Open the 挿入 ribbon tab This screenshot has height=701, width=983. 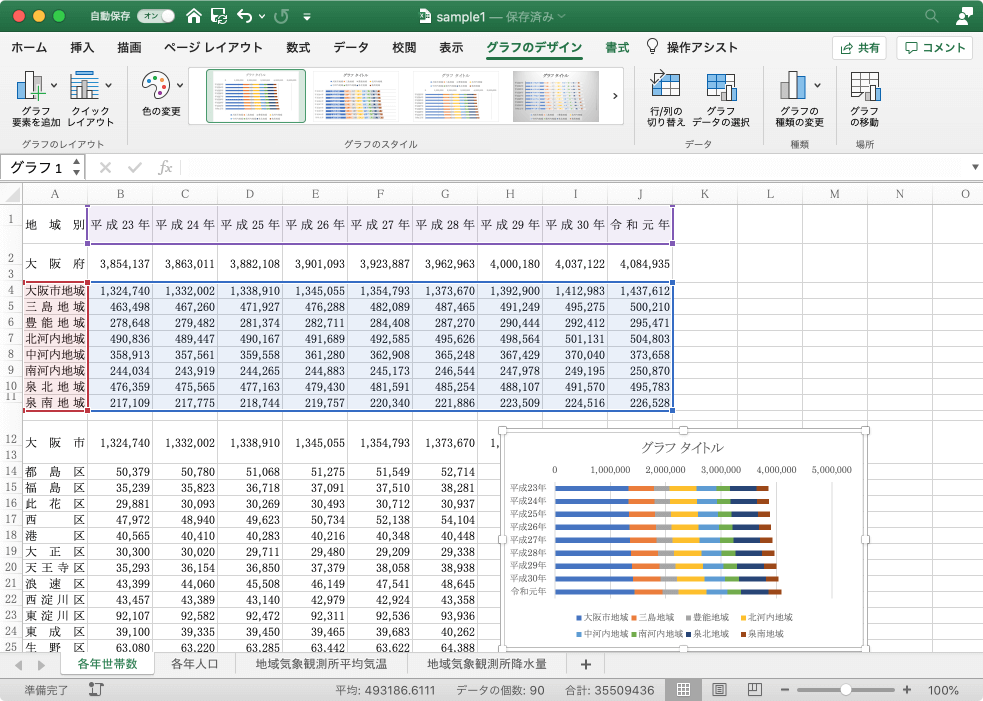pos(82,47)
